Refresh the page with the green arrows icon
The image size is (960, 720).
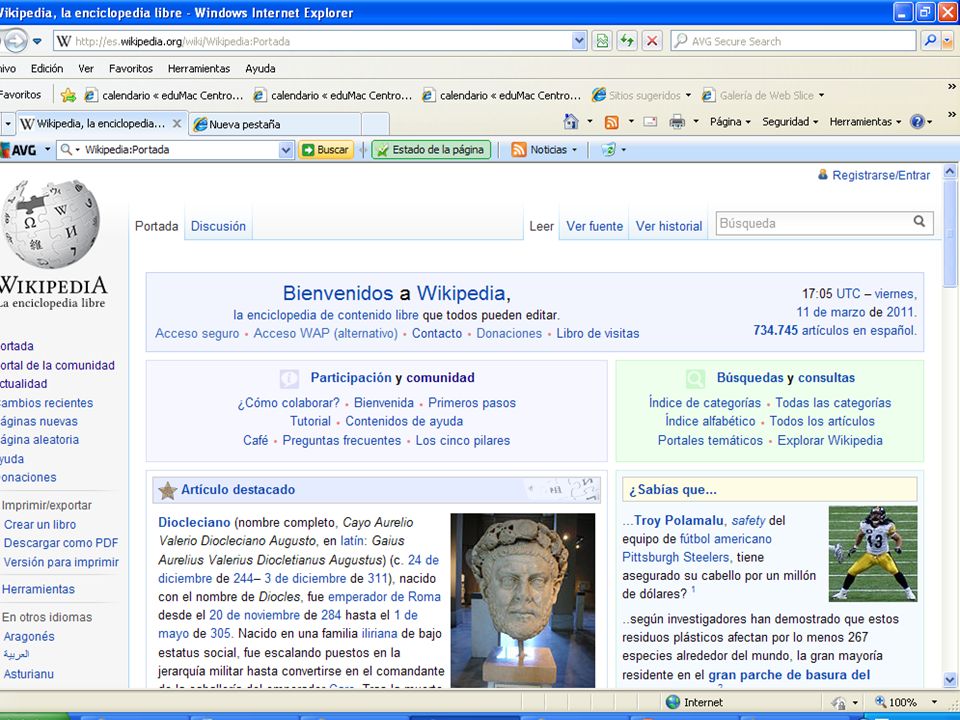pos(627,41)
